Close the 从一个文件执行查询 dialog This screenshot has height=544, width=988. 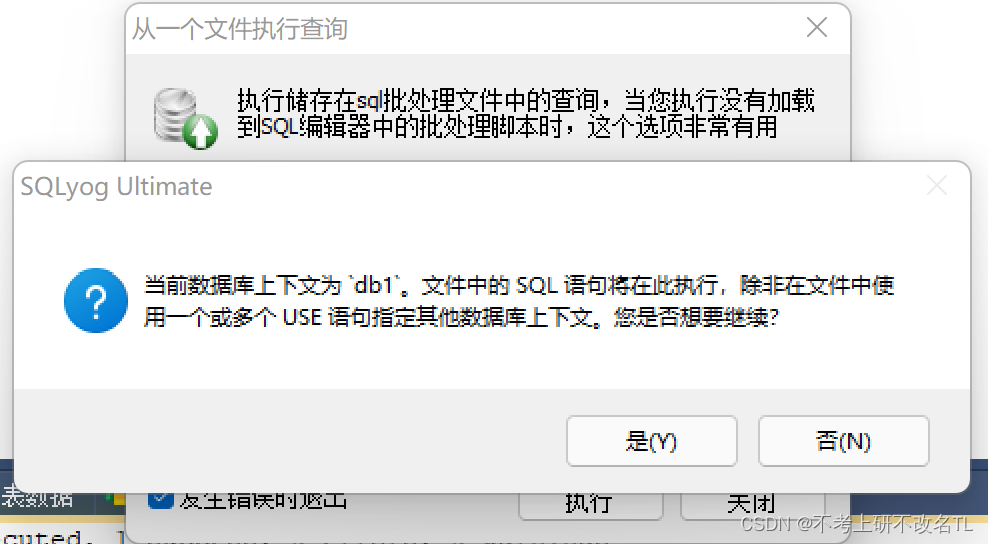tap(817, 27)
